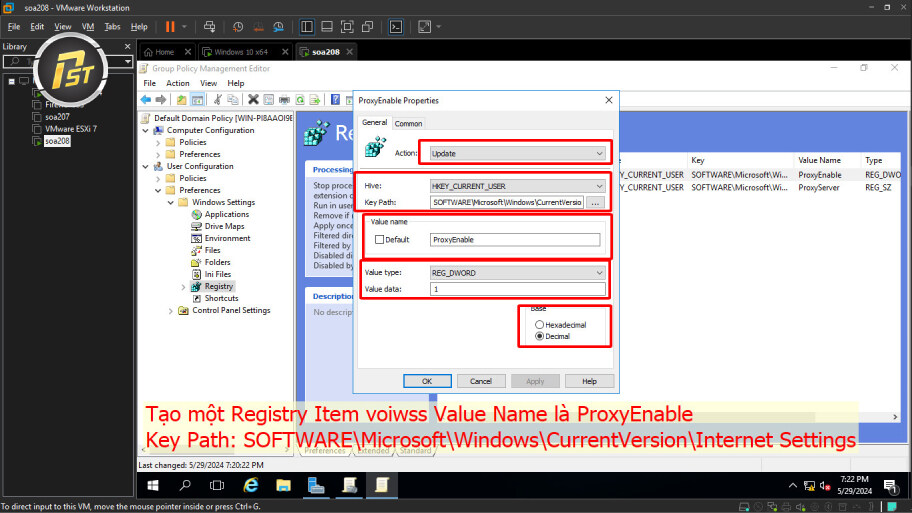Click the VMware pause VM button
The width and height of the screenshot is (912, 513).
[170, 27]
